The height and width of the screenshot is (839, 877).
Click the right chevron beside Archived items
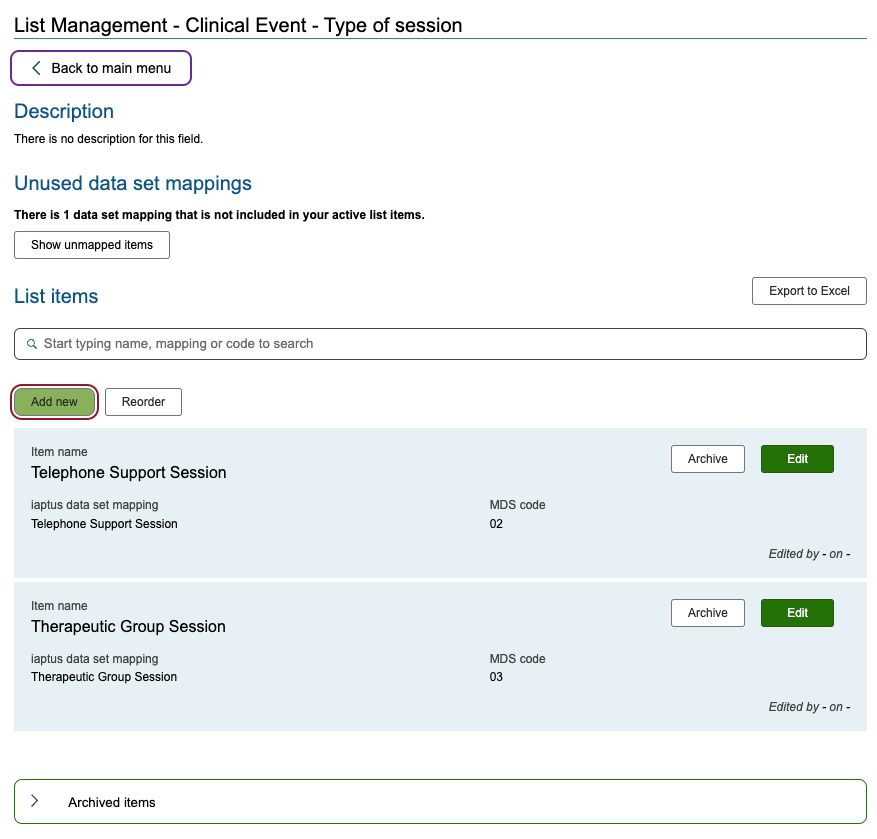coord(35,801)
